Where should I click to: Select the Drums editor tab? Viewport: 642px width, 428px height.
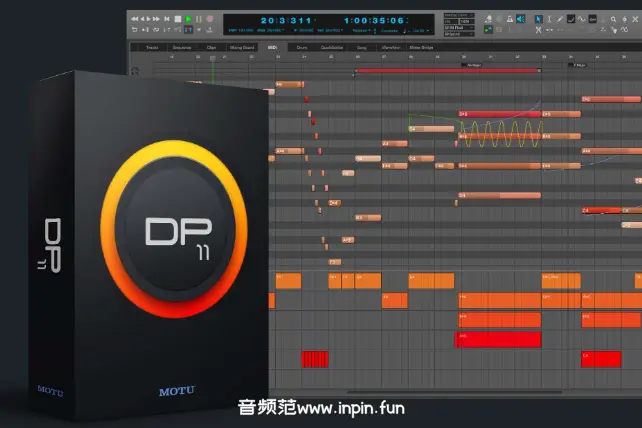[x=302, y=47]
